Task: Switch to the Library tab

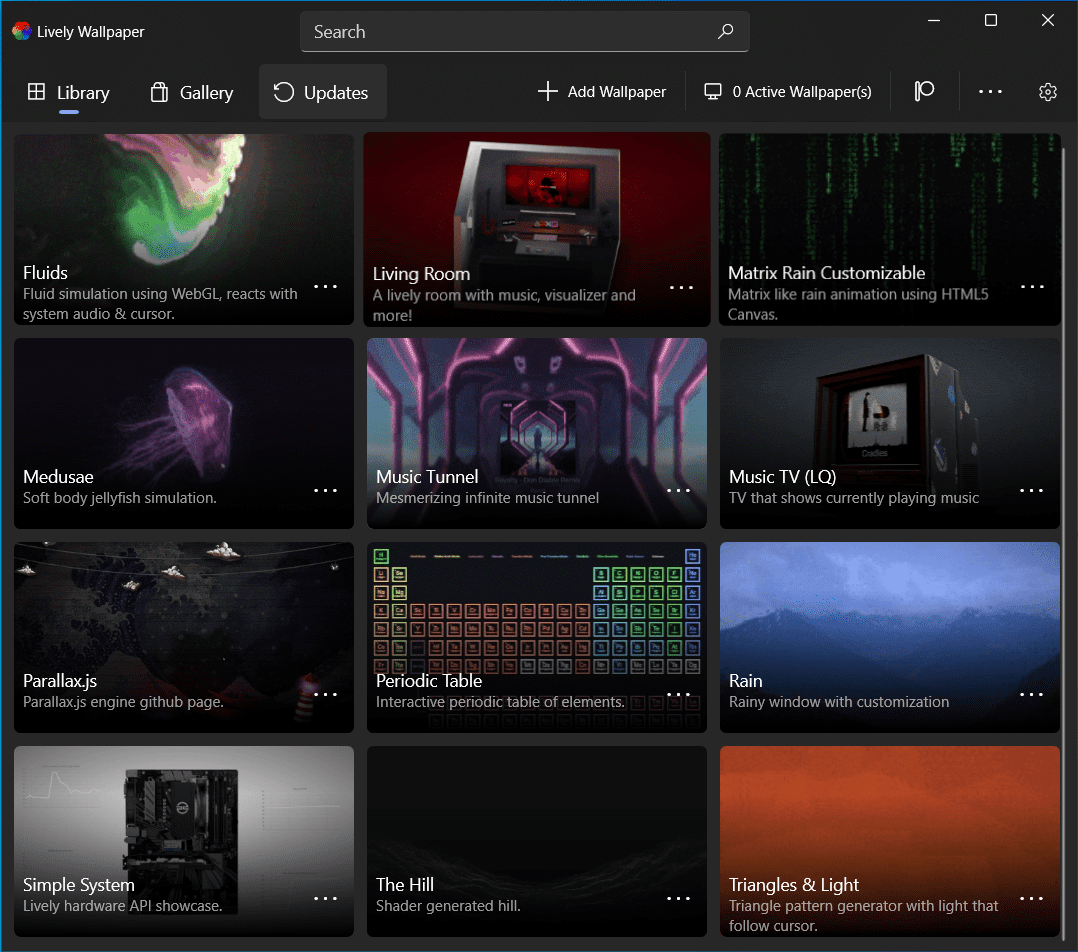Action: (68, 93)
